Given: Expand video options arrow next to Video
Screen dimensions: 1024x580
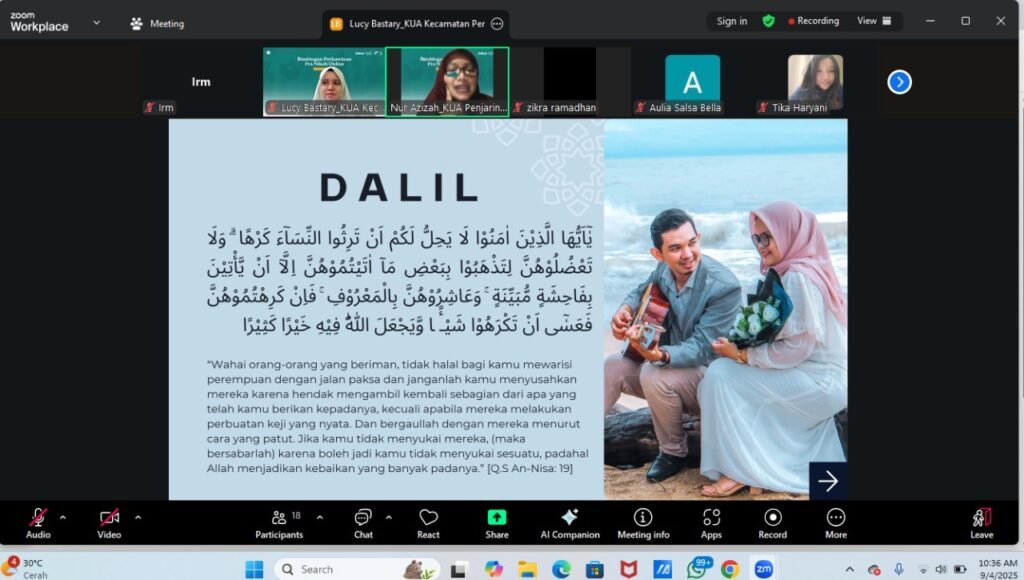Looking at the screenshot, I should tap(137, 517).
